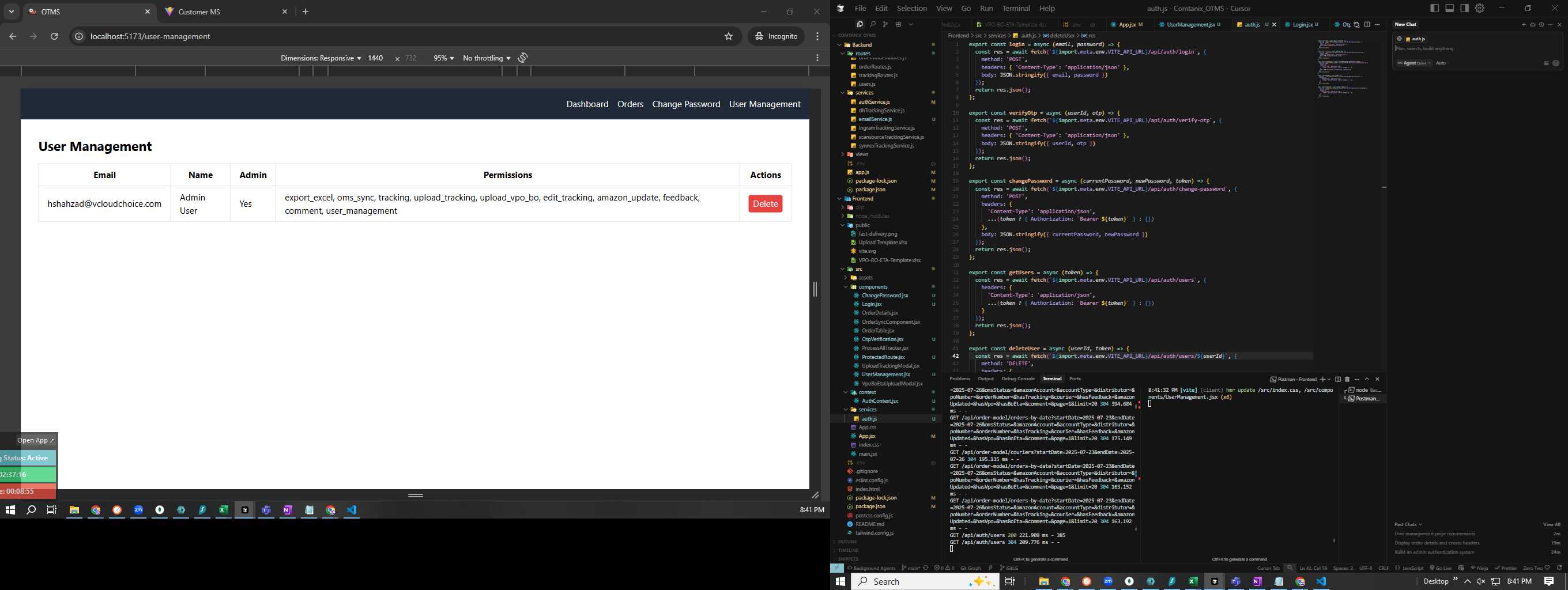Switch to Customer MS browser tab
The height and width of the screenshot is (590, 1568).
click(226, 12)
